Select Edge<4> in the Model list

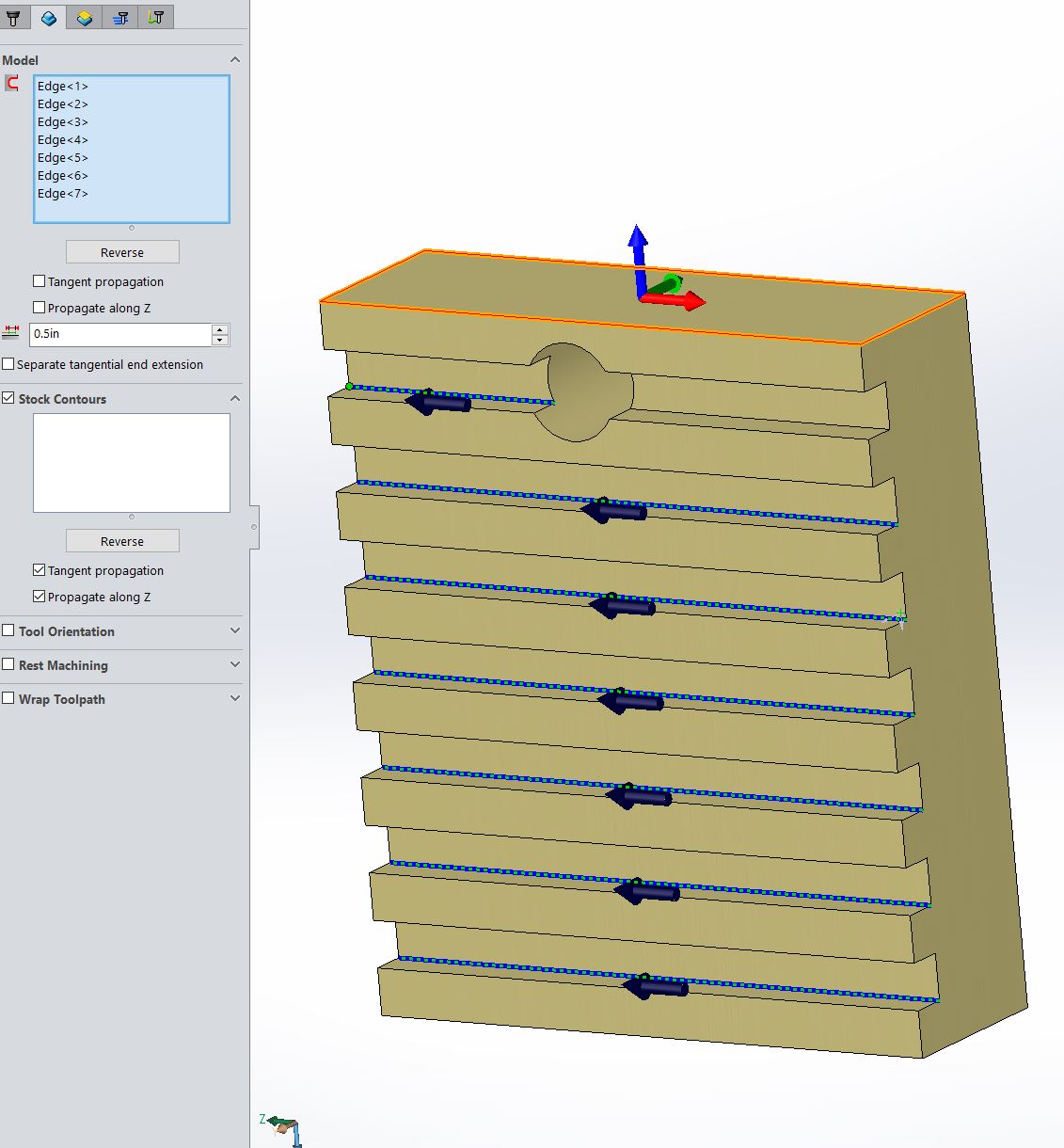click(62, 139)
